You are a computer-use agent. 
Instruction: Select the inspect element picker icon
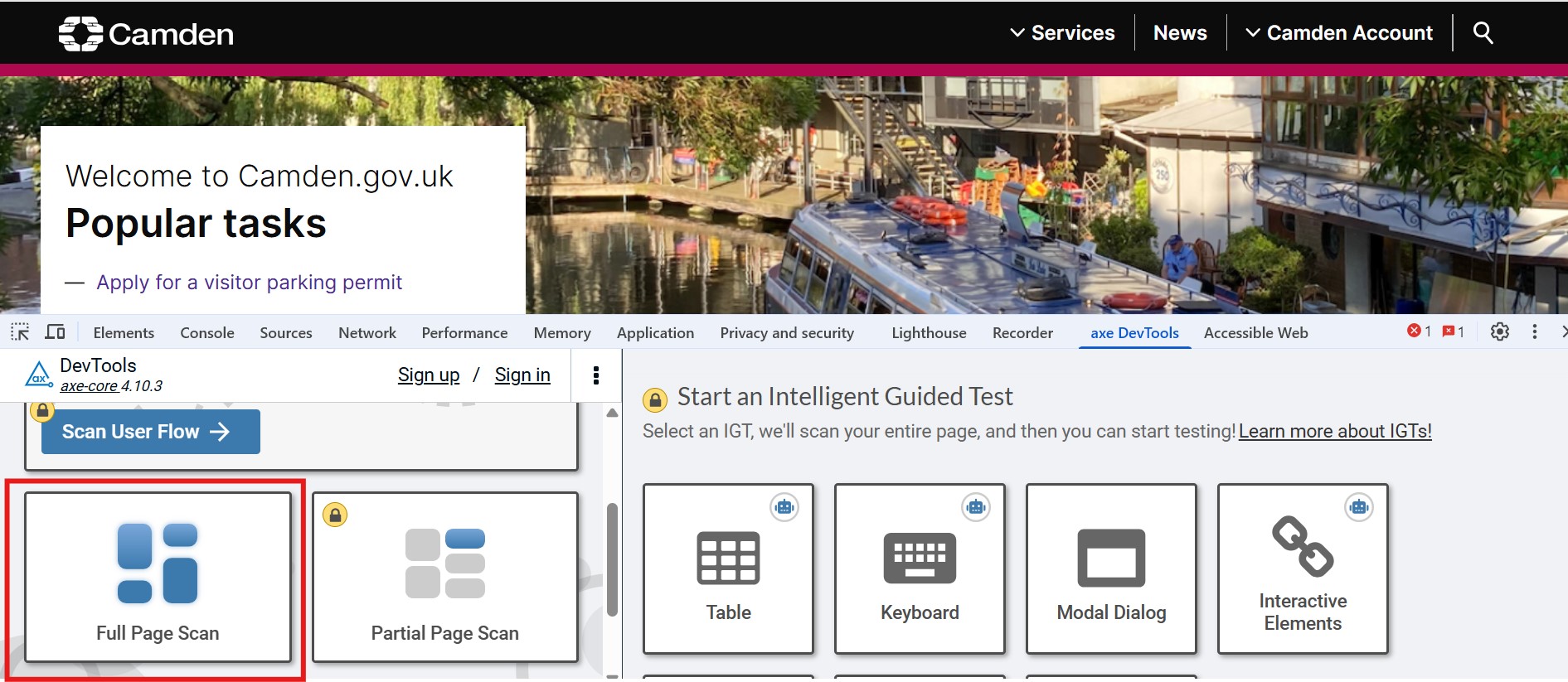tap(20, 332)
